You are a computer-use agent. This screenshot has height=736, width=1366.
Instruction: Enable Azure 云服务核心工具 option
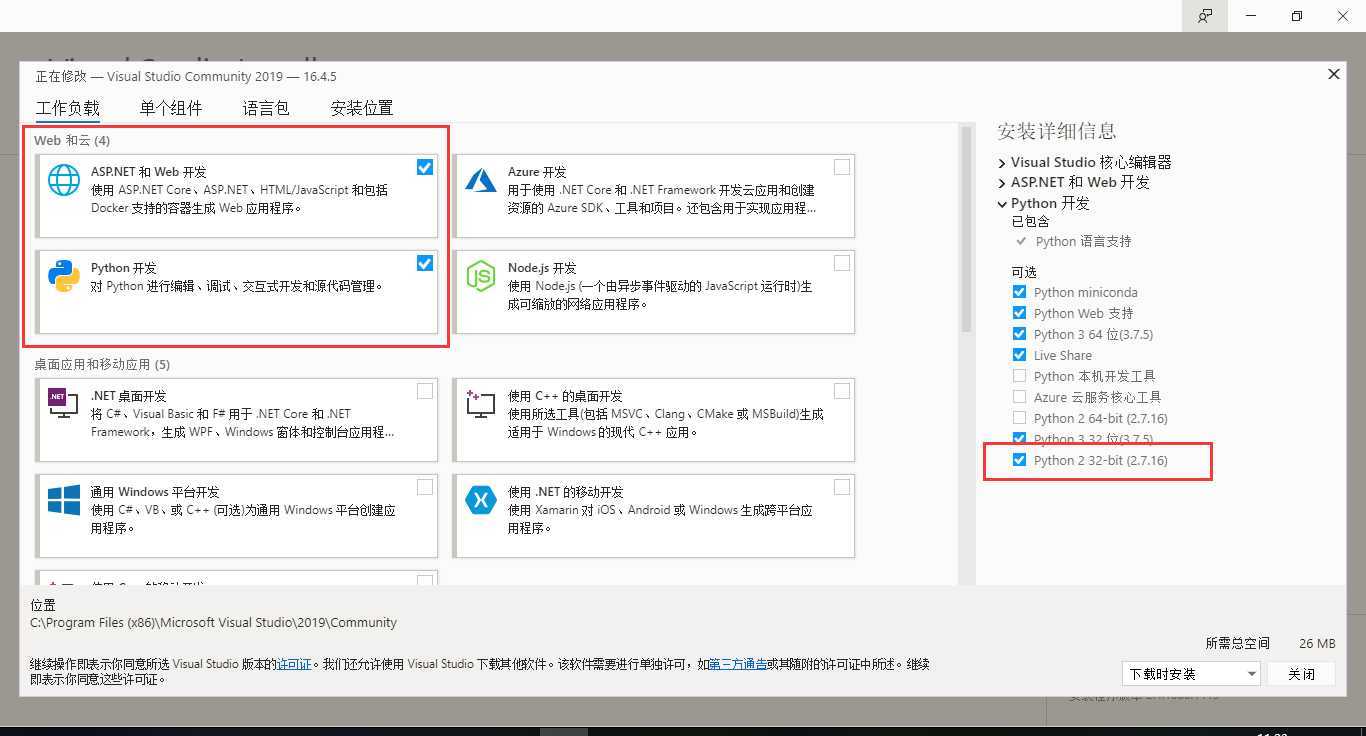click(x=1019, y=397)
